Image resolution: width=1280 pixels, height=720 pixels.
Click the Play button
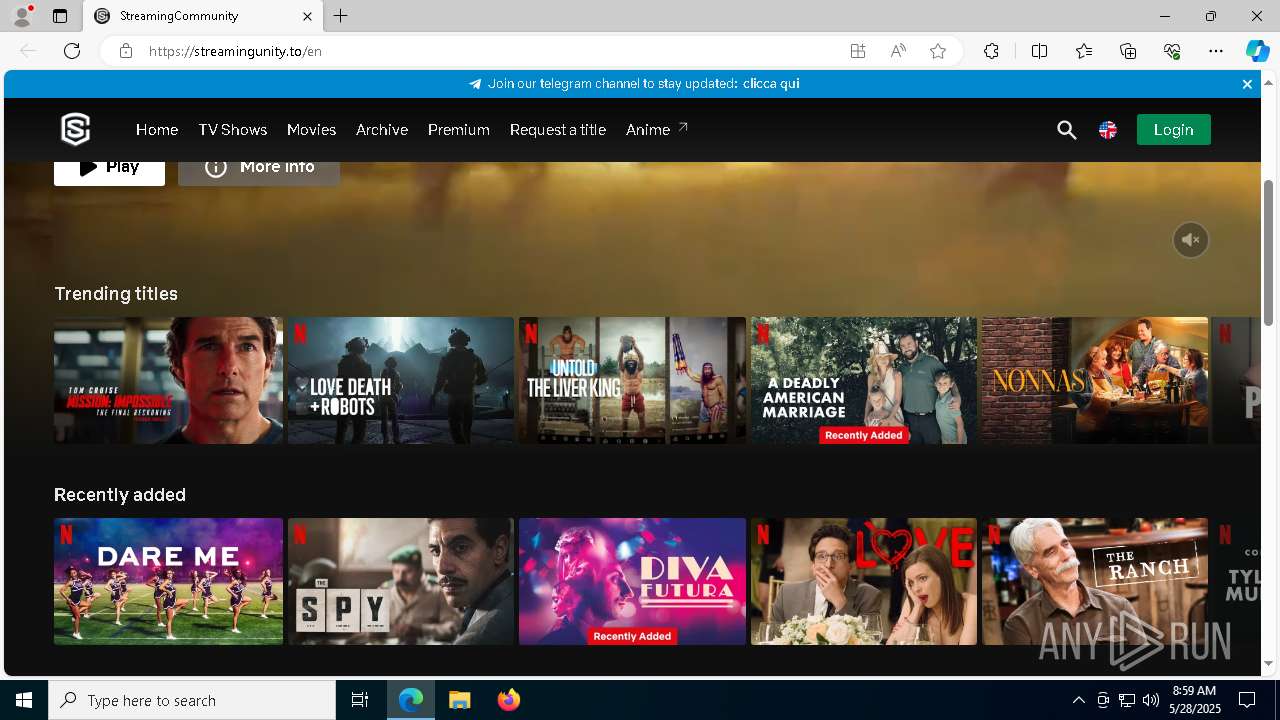click(x=109, y=173)
